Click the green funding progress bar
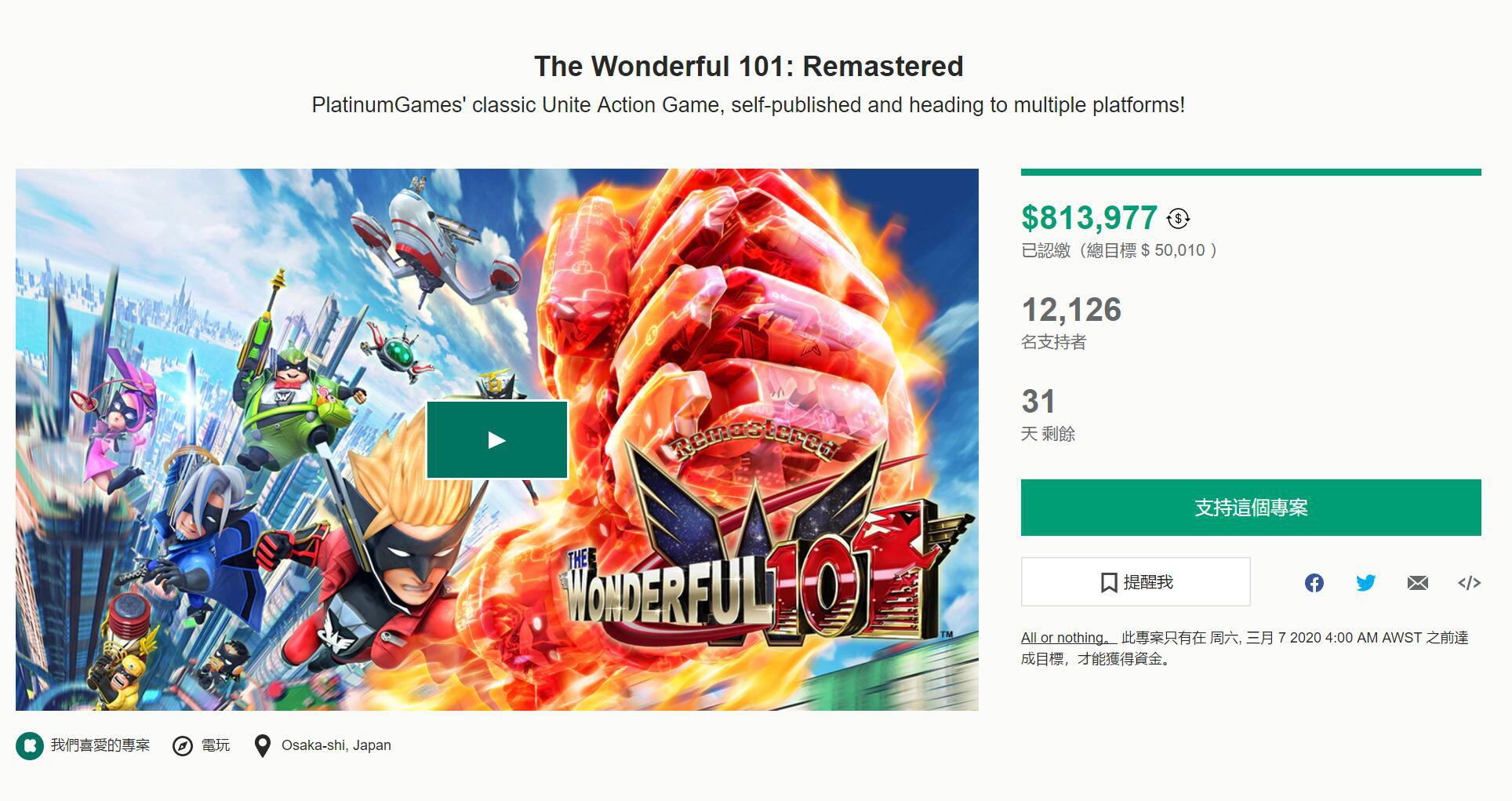The image size is (1512, 801). tap(1250, 173)
